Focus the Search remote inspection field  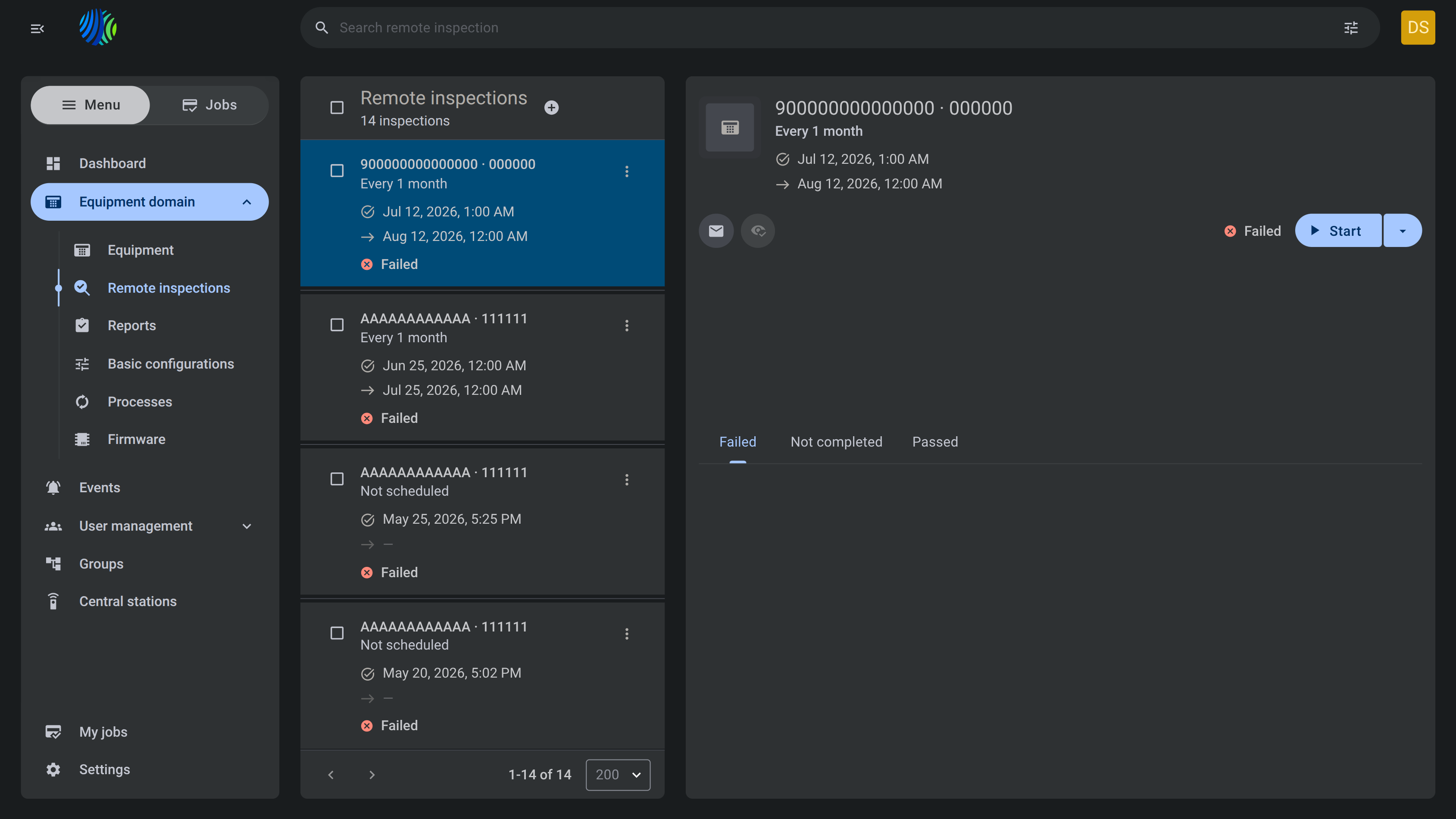click(x=839, y=28)
